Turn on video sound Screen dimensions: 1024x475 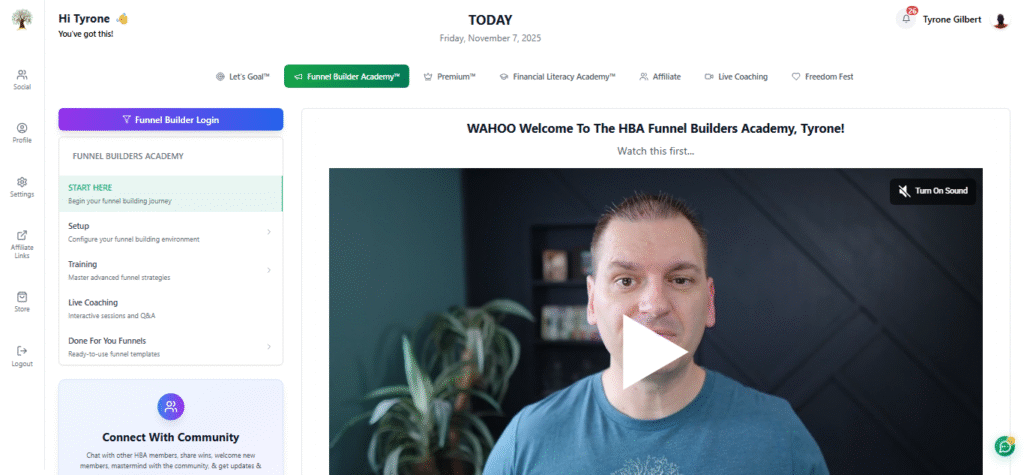coord(933,191)
